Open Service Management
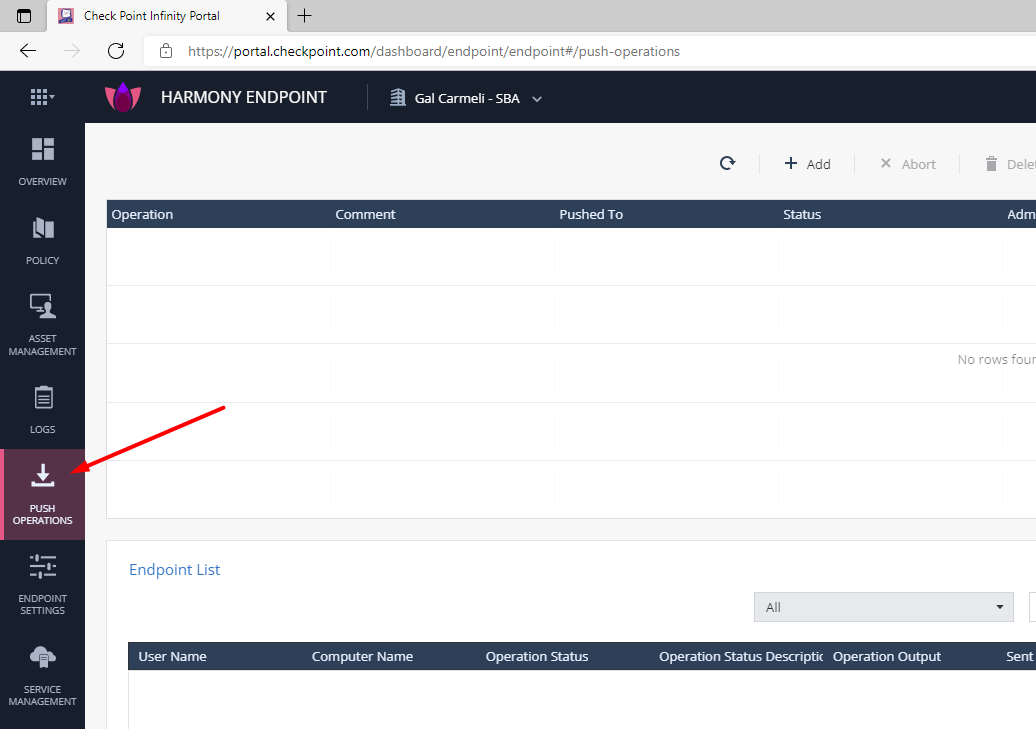This screenshot has height=729, width=1036. tap(42, 675)
